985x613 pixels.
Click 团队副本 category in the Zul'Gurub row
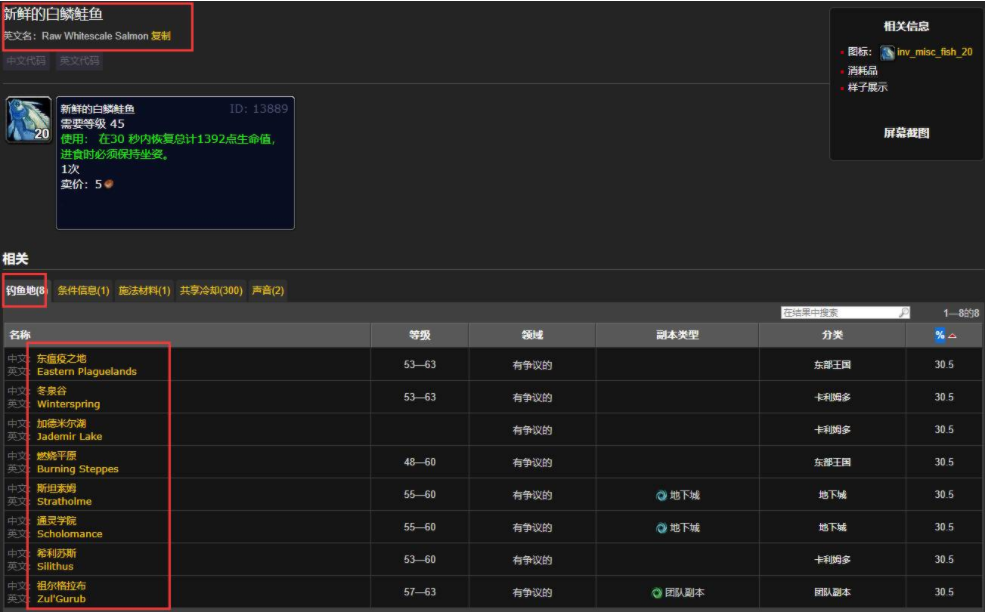click(832, 593)
